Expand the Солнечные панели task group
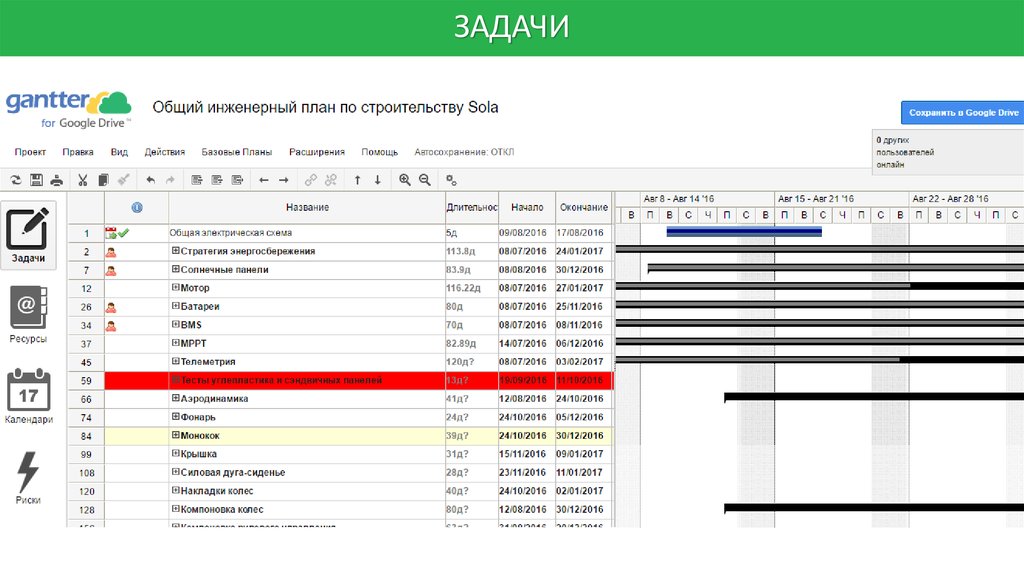Screen dimensions: 1024x574 176,270
